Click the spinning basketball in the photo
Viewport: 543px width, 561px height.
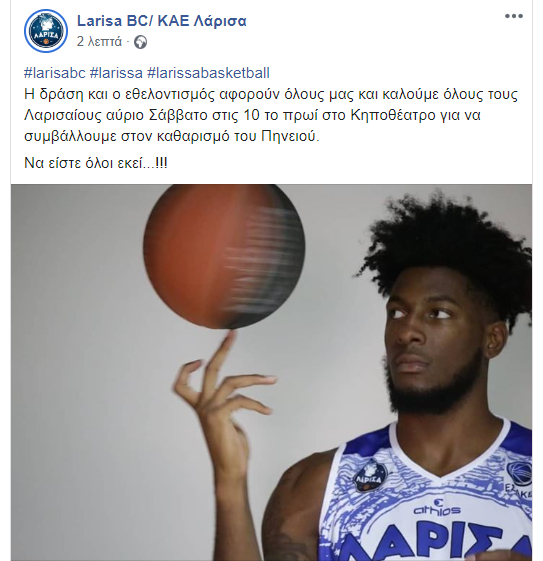pyautogui.click(x=224, y=256)
